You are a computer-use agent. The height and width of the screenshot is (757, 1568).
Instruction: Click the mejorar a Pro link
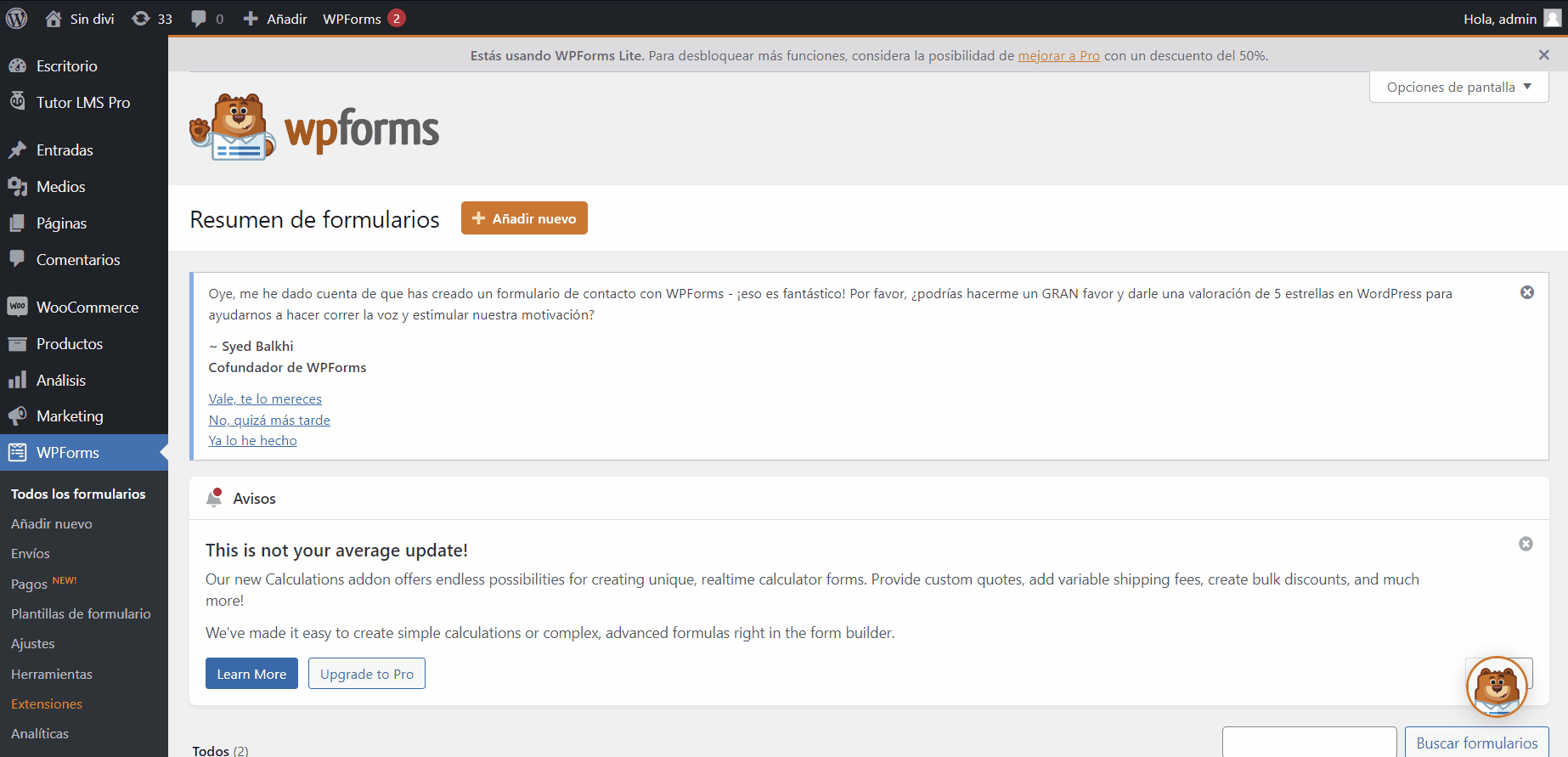(1058, 56)
